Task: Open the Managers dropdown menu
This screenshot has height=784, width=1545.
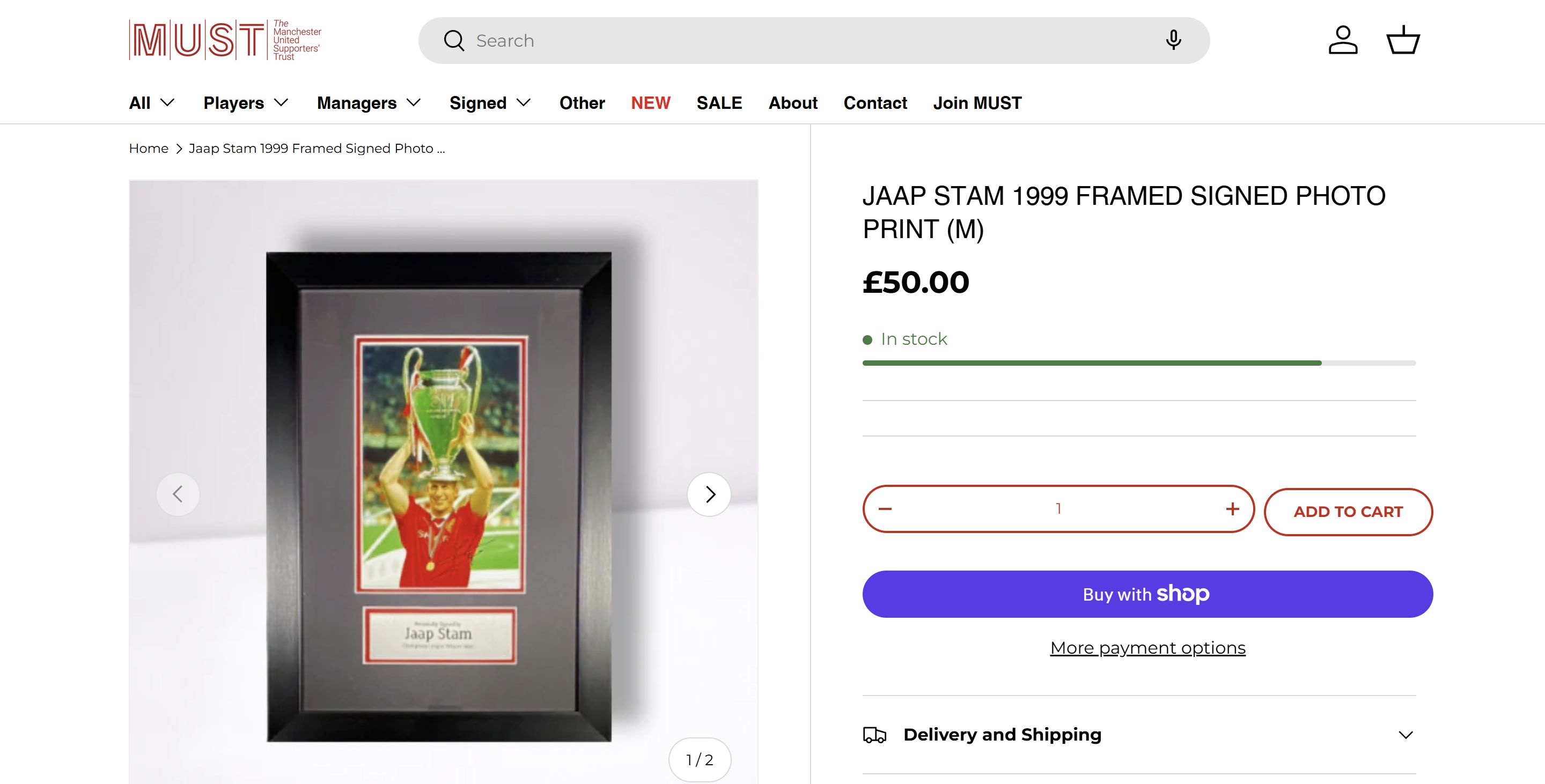Action: [368, 103]
